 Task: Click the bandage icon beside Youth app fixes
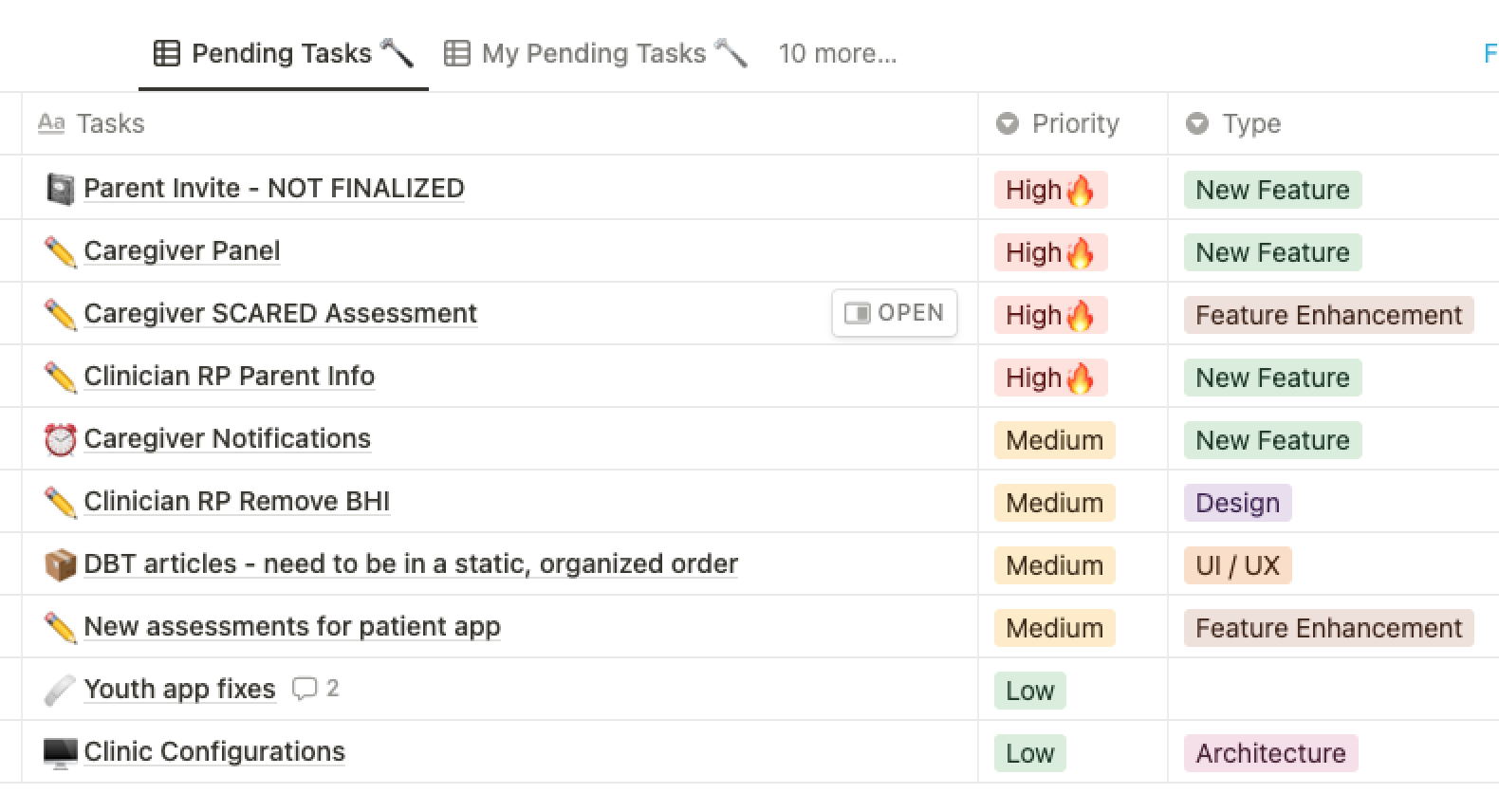coord(60,690)
